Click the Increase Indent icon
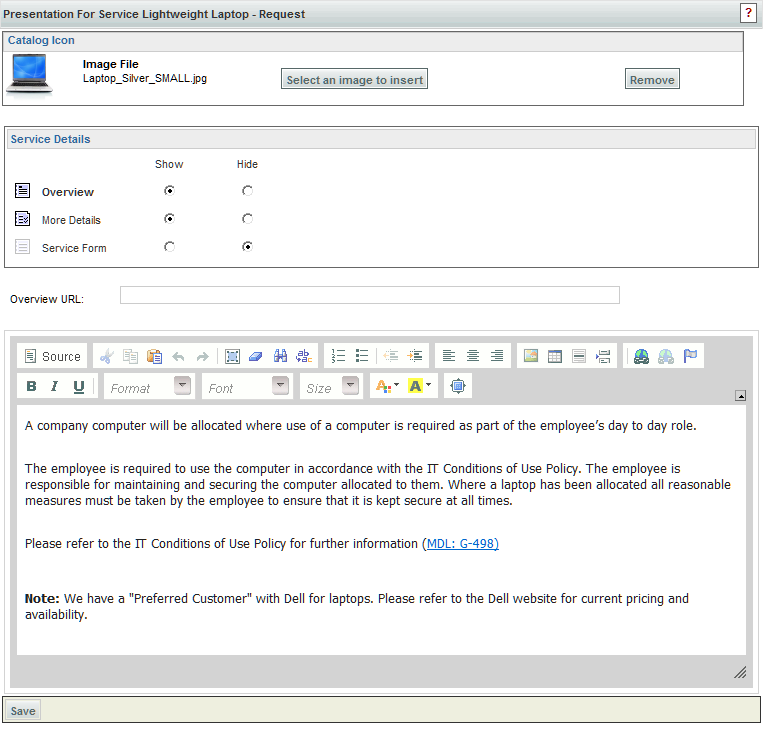This screenshot has width=763, height=731. 415,356
